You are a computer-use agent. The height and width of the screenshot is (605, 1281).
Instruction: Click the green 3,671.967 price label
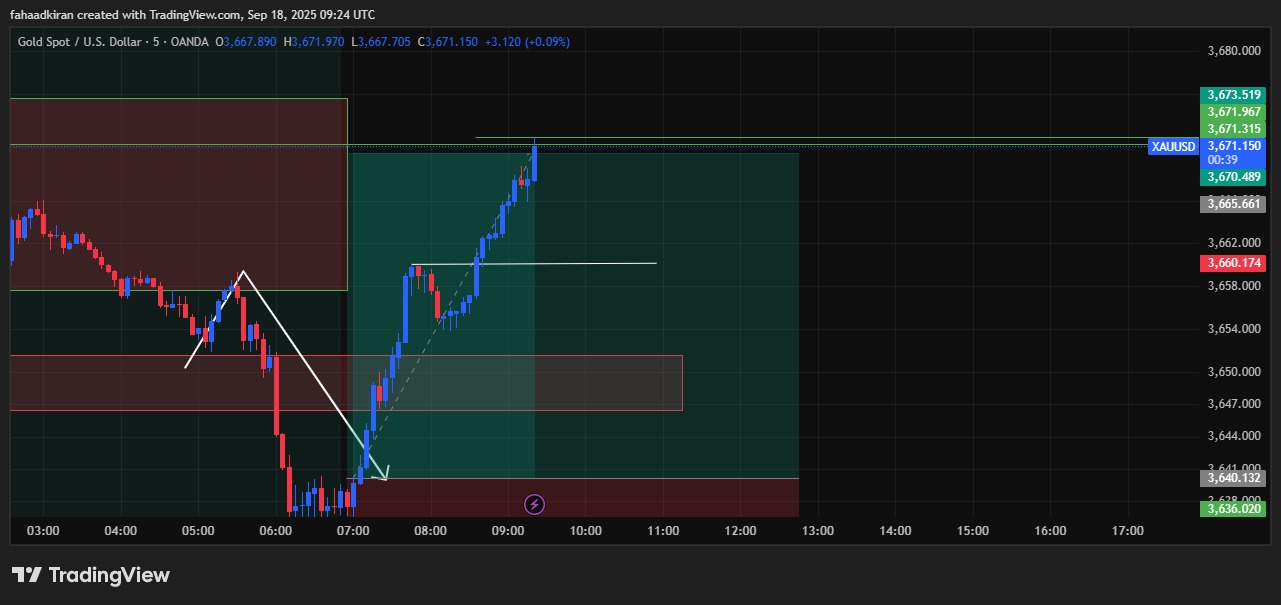[x=1233, y=112]
